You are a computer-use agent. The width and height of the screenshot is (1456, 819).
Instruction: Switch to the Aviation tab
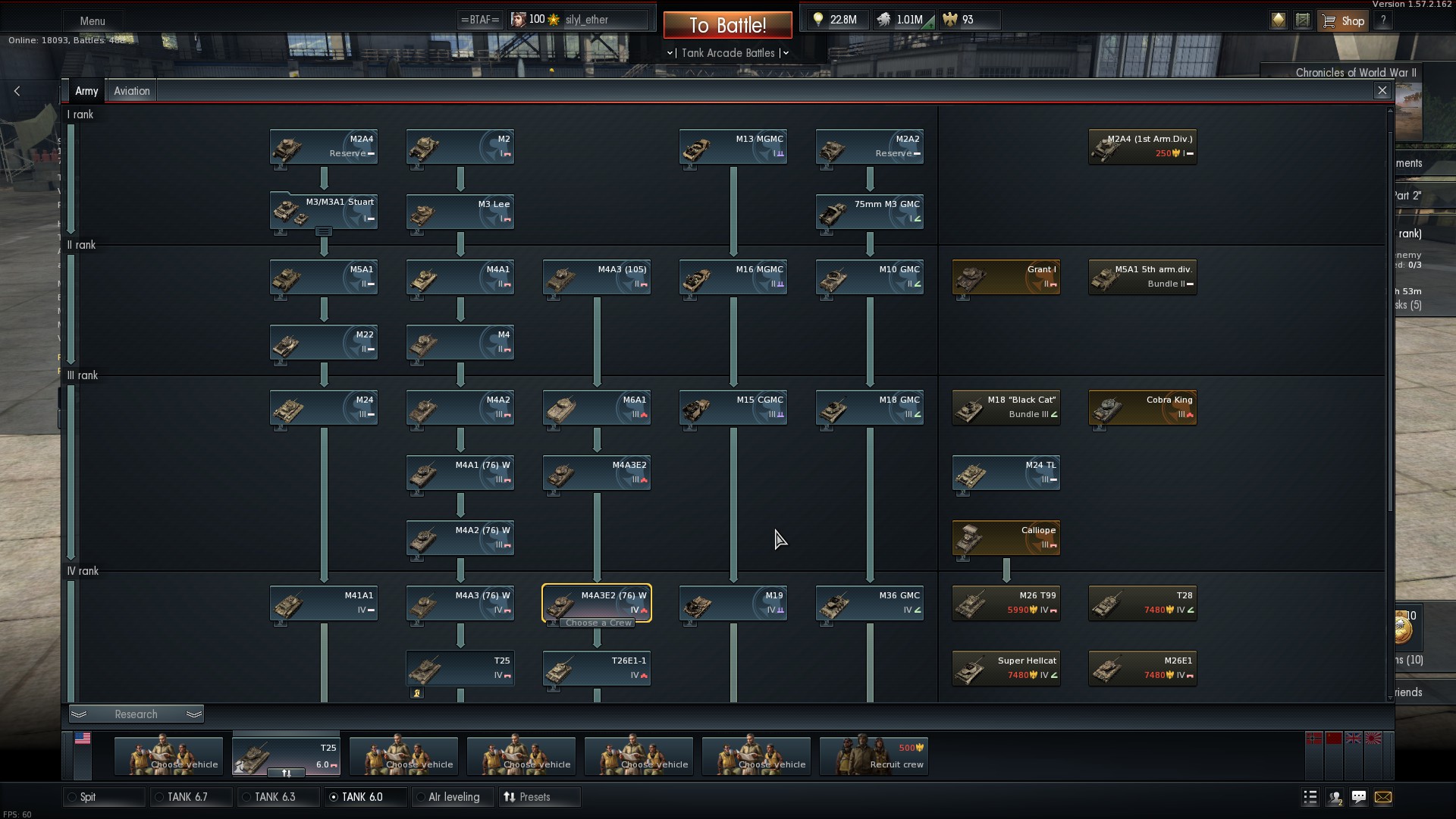[x=132, y=91]
